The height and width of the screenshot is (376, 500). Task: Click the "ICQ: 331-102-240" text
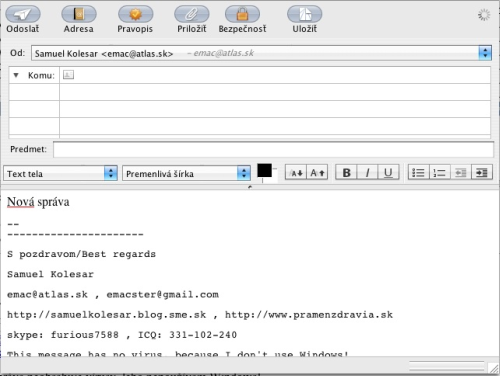[x=188, y=335]
